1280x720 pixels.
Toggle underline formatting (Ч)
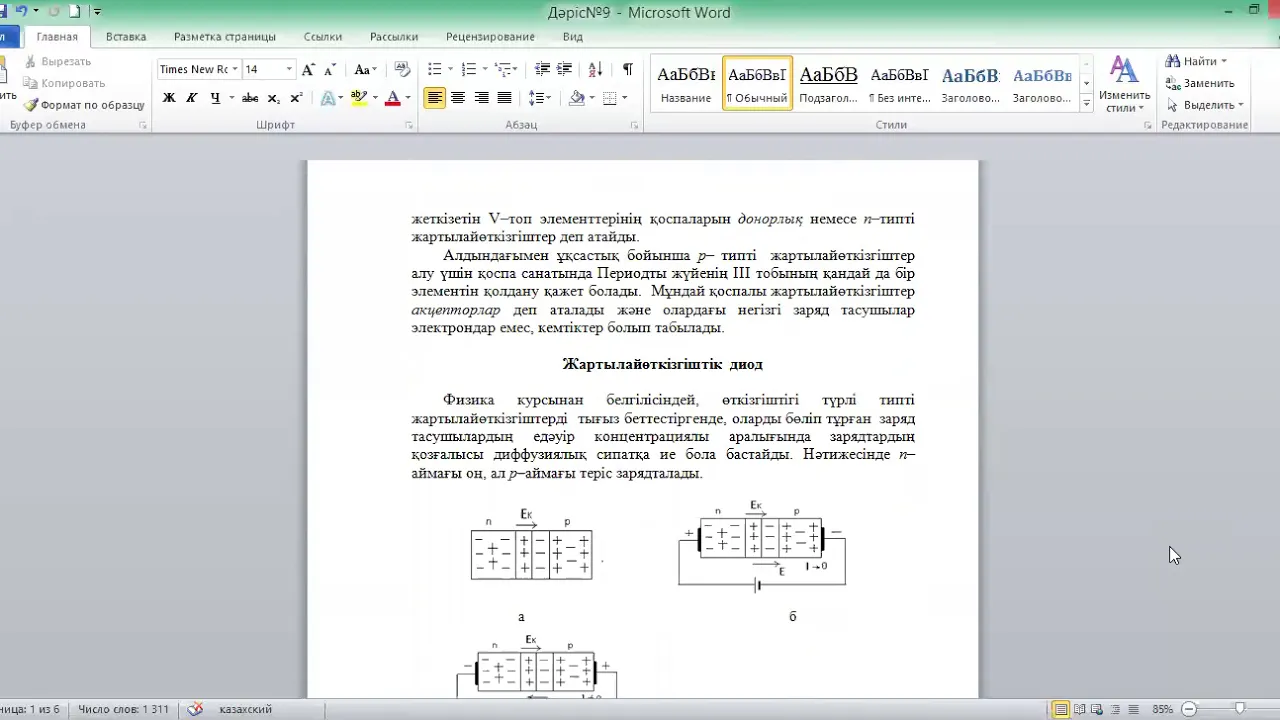pos(215,98)
